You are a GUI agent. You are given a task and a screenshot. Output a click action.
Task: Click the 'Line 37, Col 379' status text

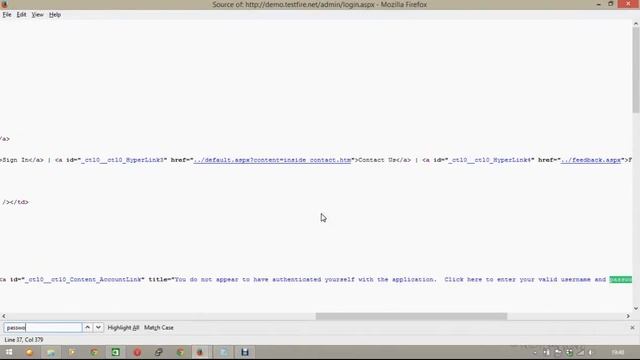(24, 340)
